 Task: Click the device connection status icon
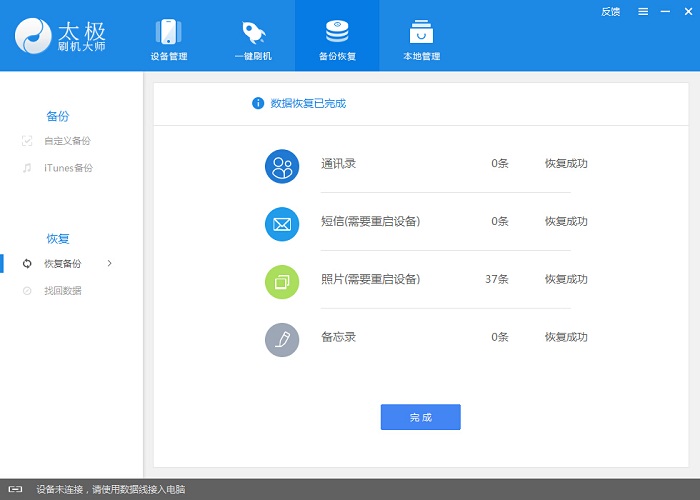(16, 490)
